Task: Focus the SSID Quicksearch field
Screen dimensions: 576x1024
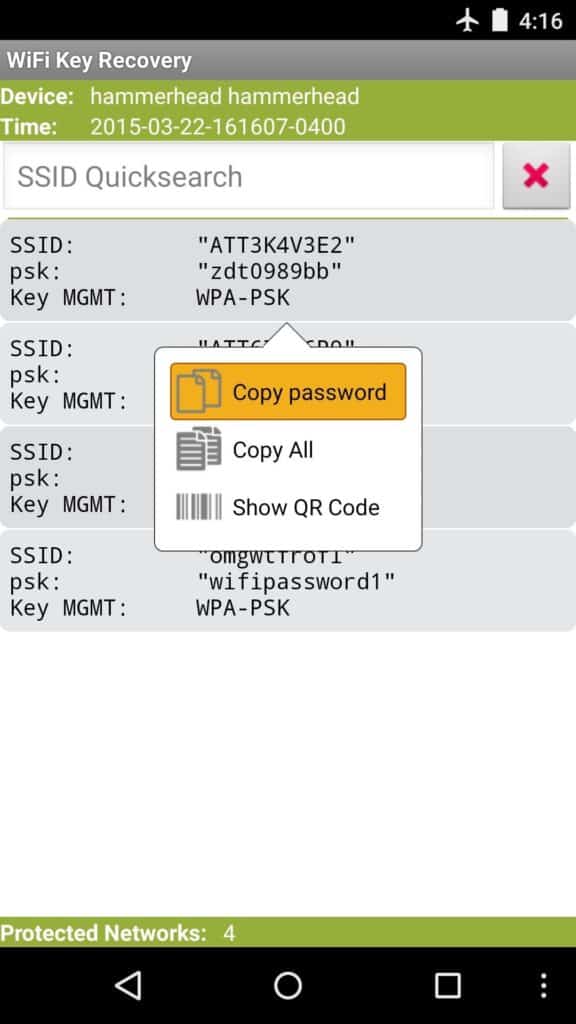Action: [x=249, y=176]
